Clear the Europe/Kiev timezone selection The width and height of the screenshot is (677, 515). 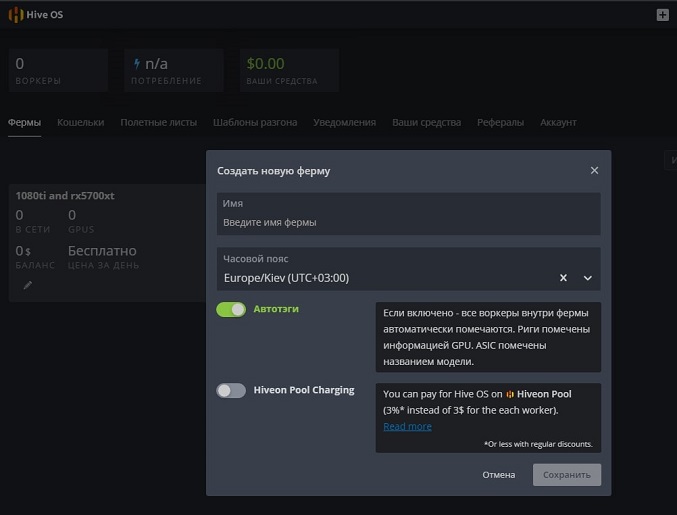[x=563, y=278]
